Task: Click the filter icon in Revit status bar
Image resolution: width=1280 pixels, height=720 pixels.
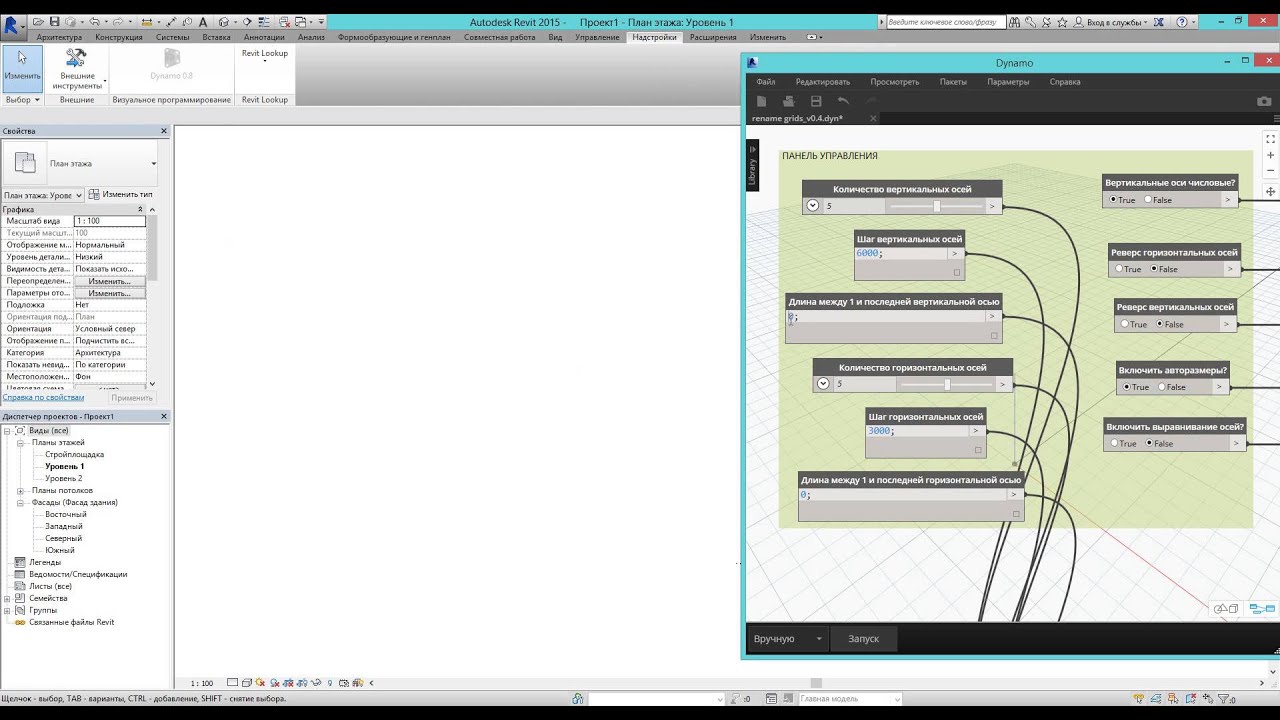Action: (x=1225, y=699)
